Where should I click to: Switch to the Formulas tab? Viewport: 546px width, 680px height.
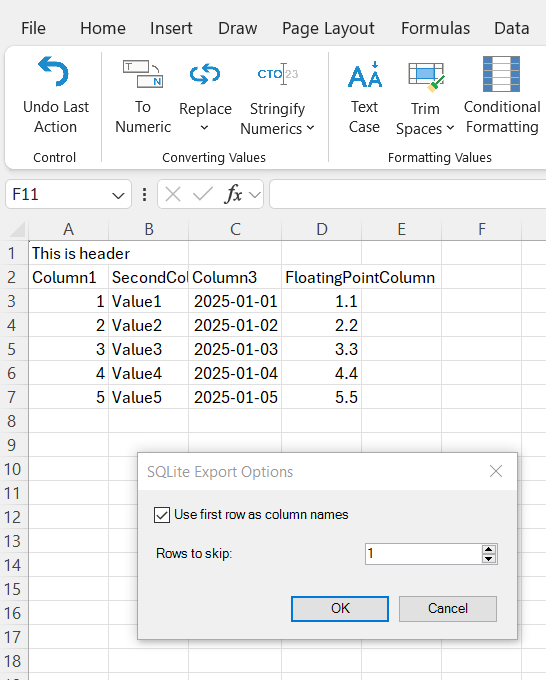tap(435, 28)
